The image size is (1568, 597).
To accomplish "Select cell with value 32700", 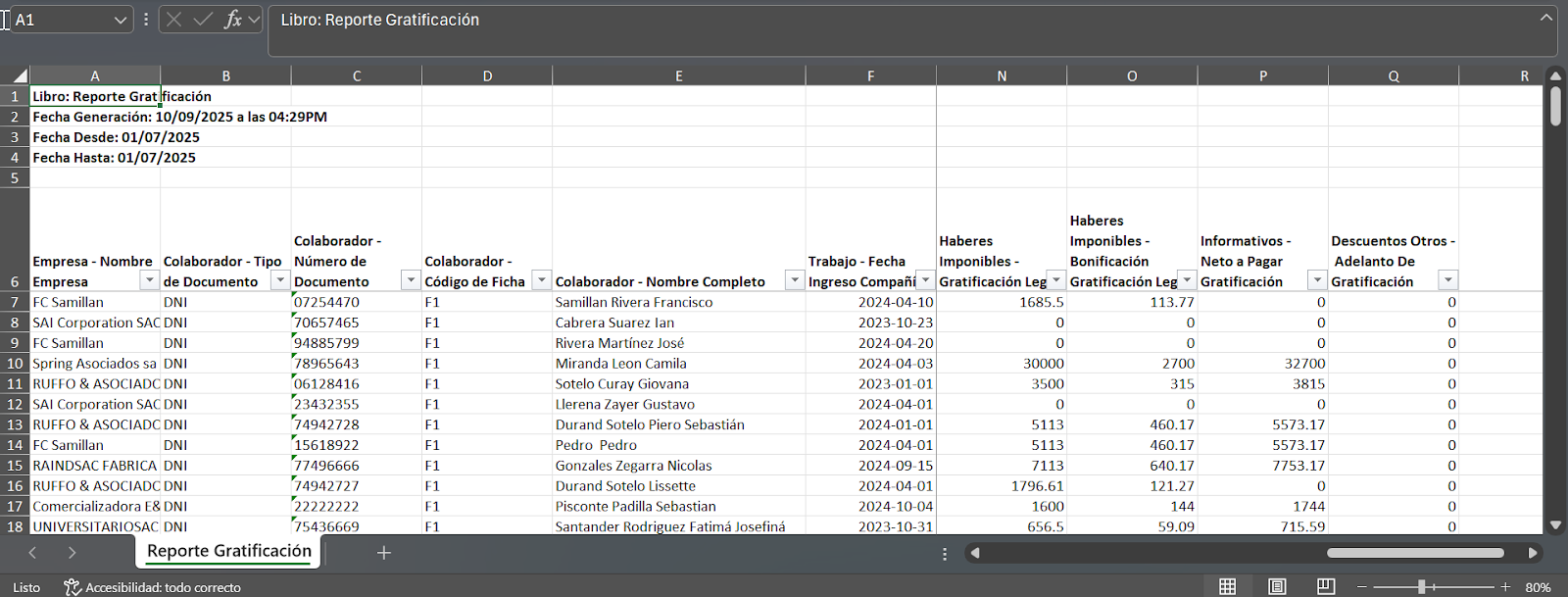I will coord(1263,364).
